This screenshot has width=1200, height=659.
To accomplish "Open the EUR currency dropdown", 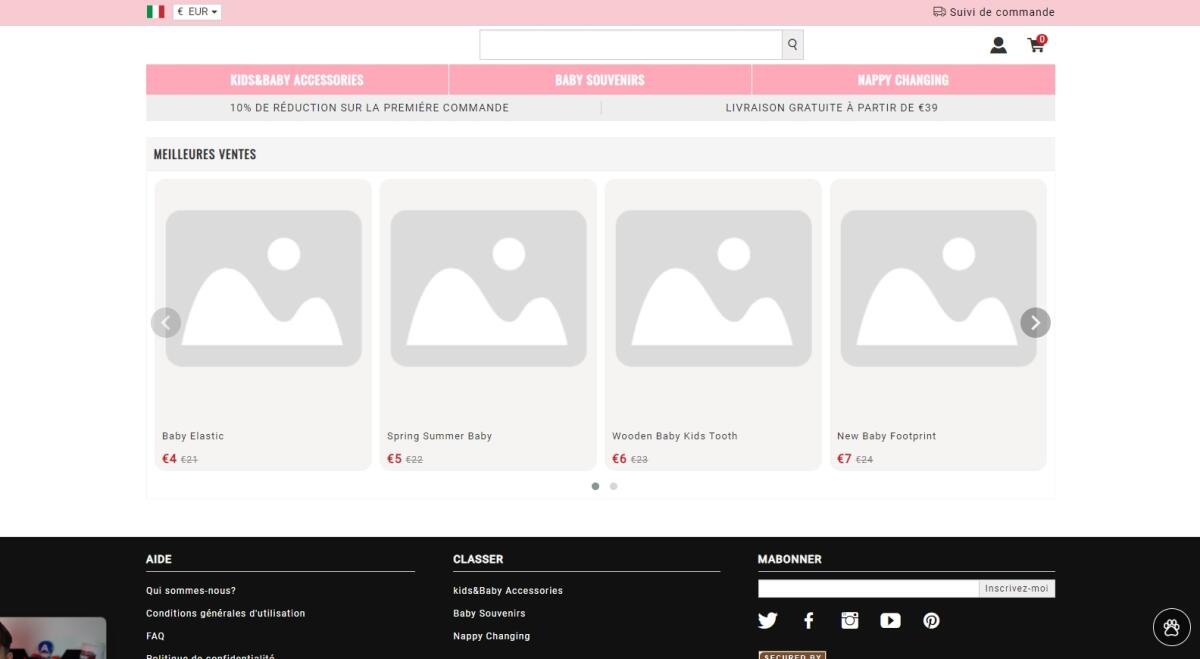I will 196,11.
